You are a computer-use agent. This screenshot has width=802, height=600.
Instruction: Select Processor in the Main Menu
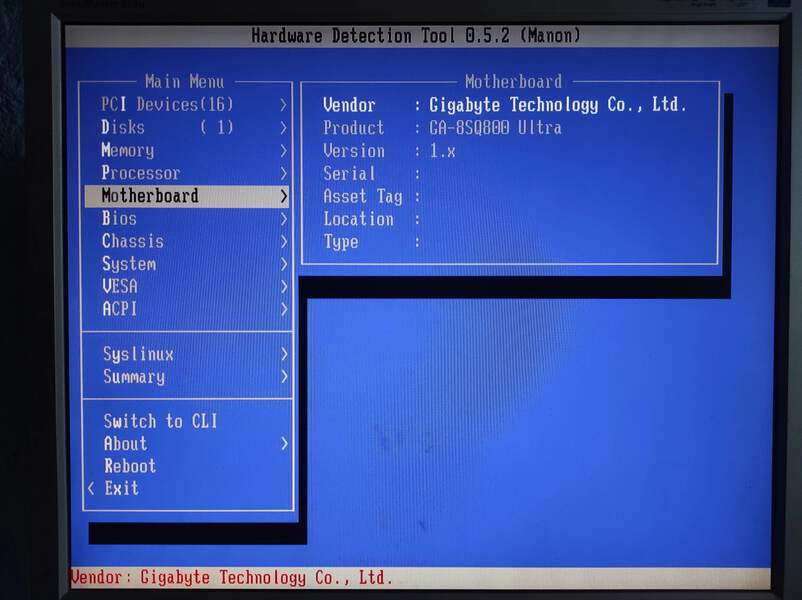tap(187, 173)
